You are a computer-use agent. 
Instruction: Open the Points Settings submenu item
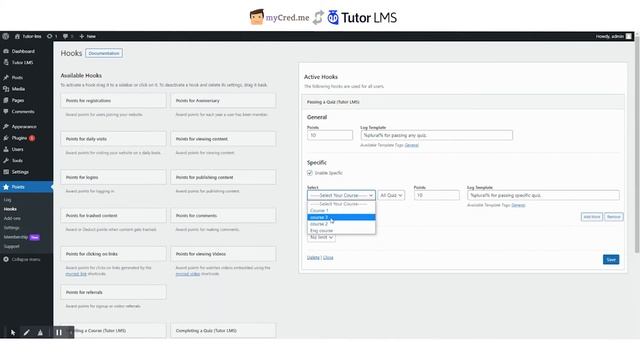[x=11, y=228]
